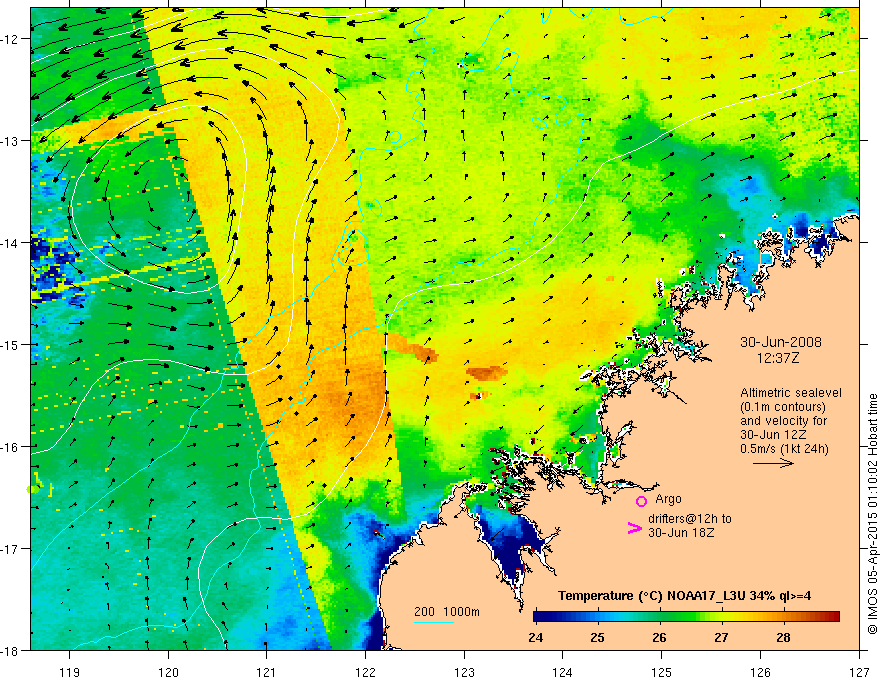The width and height of the screenshot is (880, 680).
Task: Click the 'and velocity for' caption line
Action: [783, 421]
